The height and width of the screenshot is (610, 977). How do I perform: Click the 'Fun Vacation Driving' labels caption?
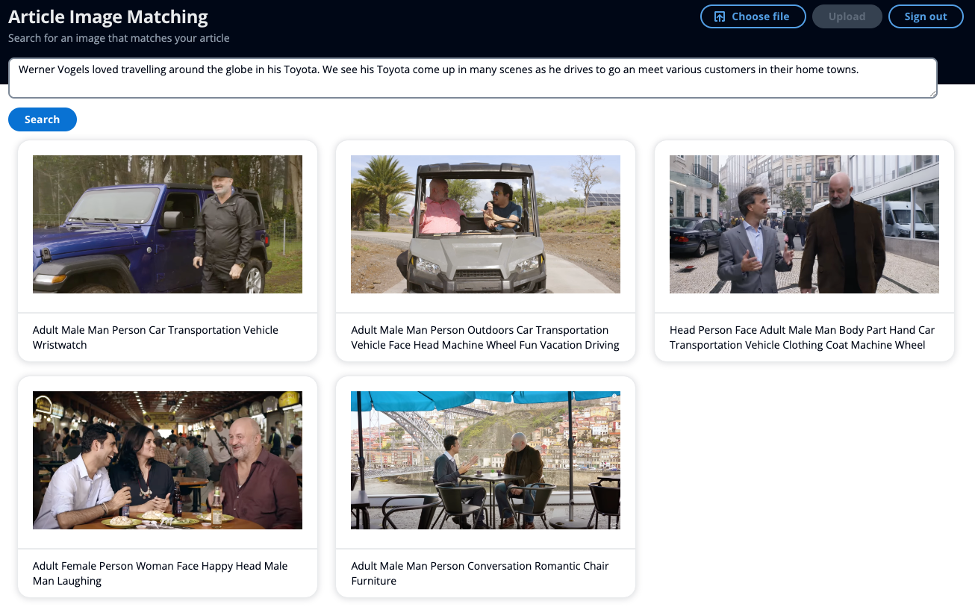pyautogui.click(x=570, y=345)
